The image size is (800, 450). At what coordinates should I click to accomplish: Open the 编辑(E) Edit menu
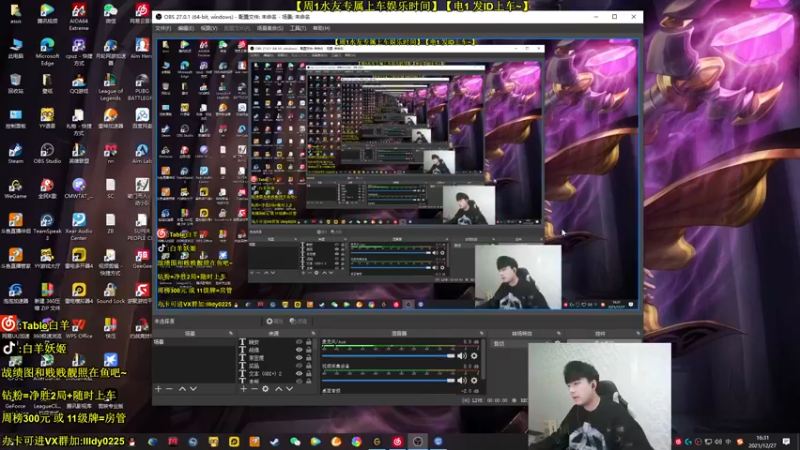pyautogui.click(x=186, y=28)
